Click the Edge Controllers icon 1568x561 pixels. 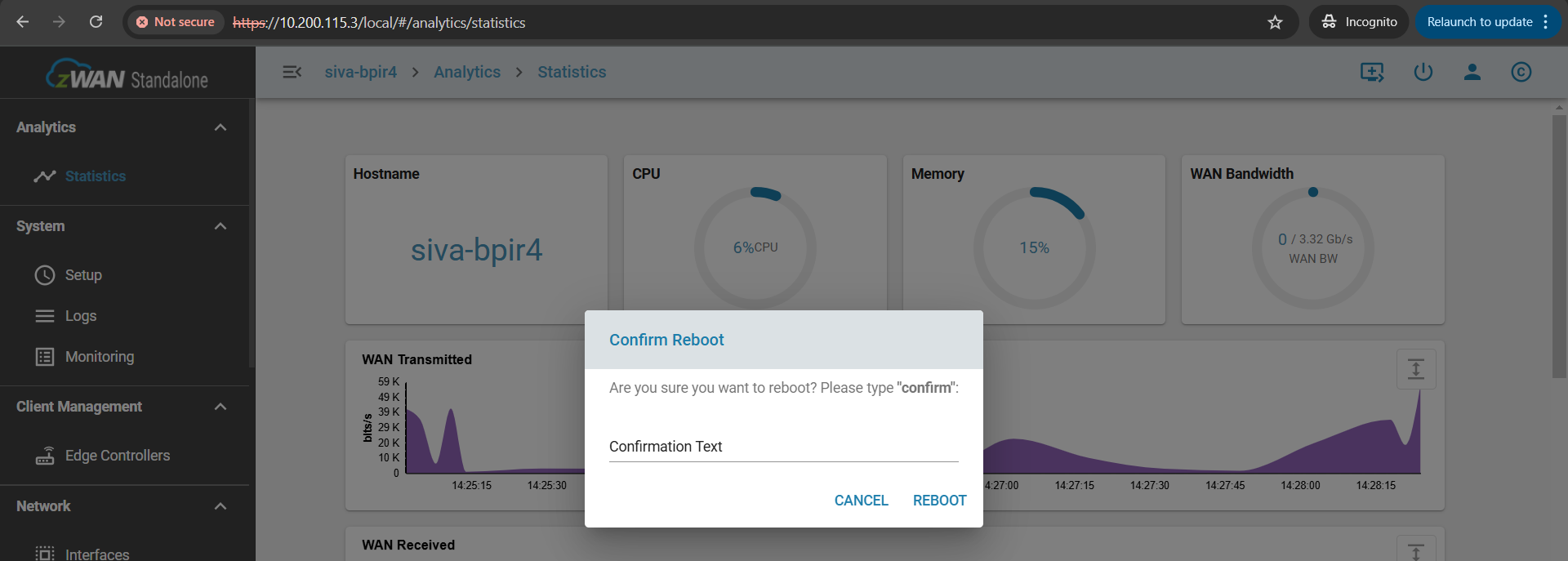click(x=46, y=455)
